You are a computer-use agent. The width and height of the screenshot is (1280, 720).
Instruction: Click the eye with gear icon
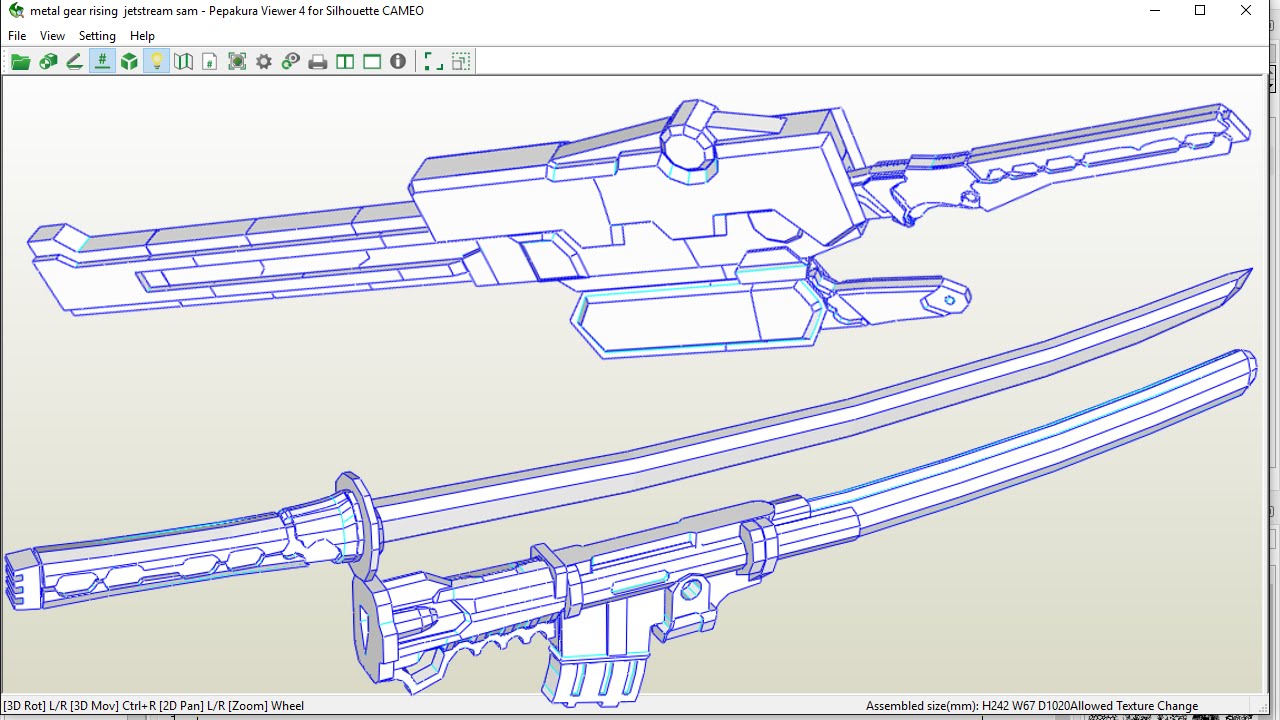(x=291, y=62)
